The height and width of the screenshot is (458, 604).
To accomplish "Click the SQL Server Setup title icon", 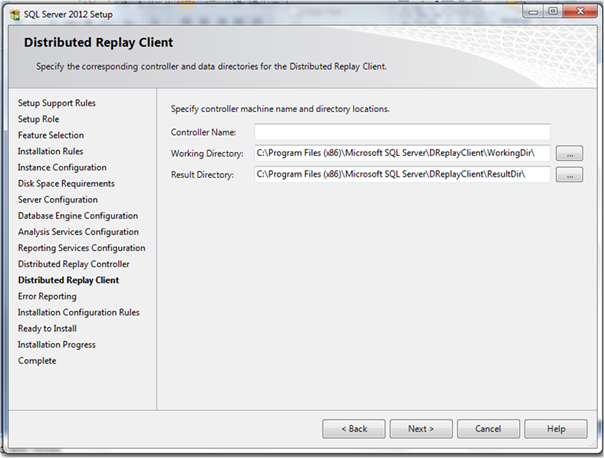I will 15,15.
